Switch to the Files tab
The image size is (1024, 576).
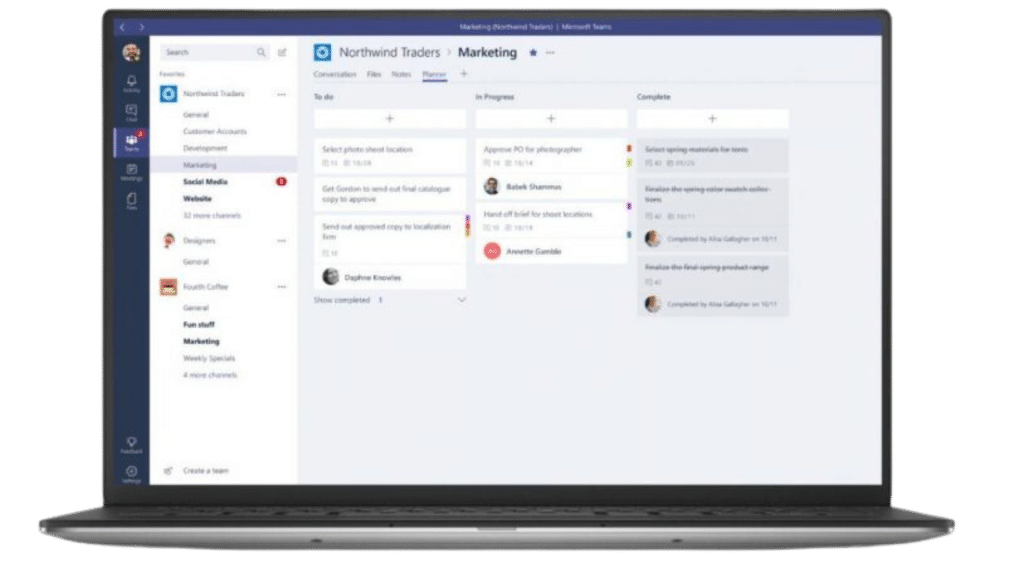click(x=374, y=74)
